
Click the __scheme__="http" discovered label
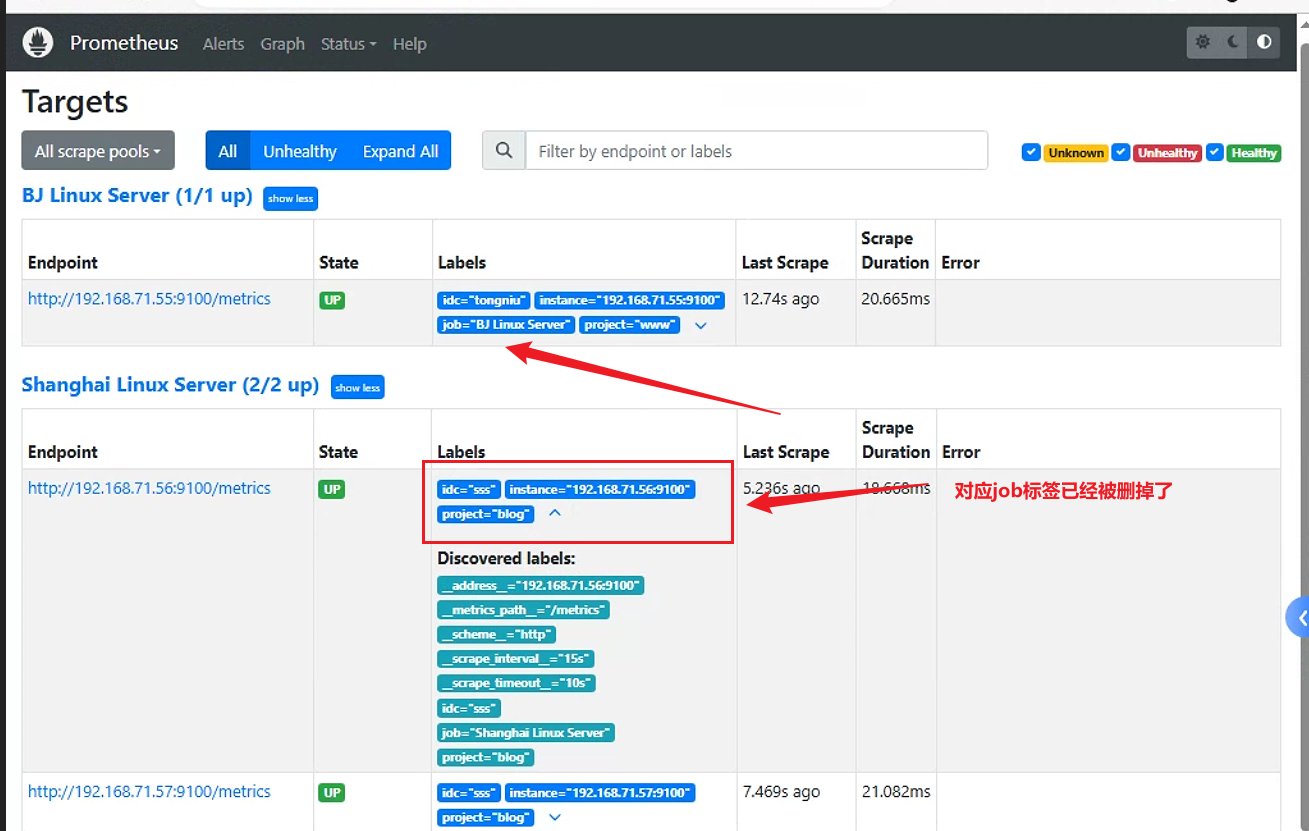pyautogui.click(x=496, y=635)
